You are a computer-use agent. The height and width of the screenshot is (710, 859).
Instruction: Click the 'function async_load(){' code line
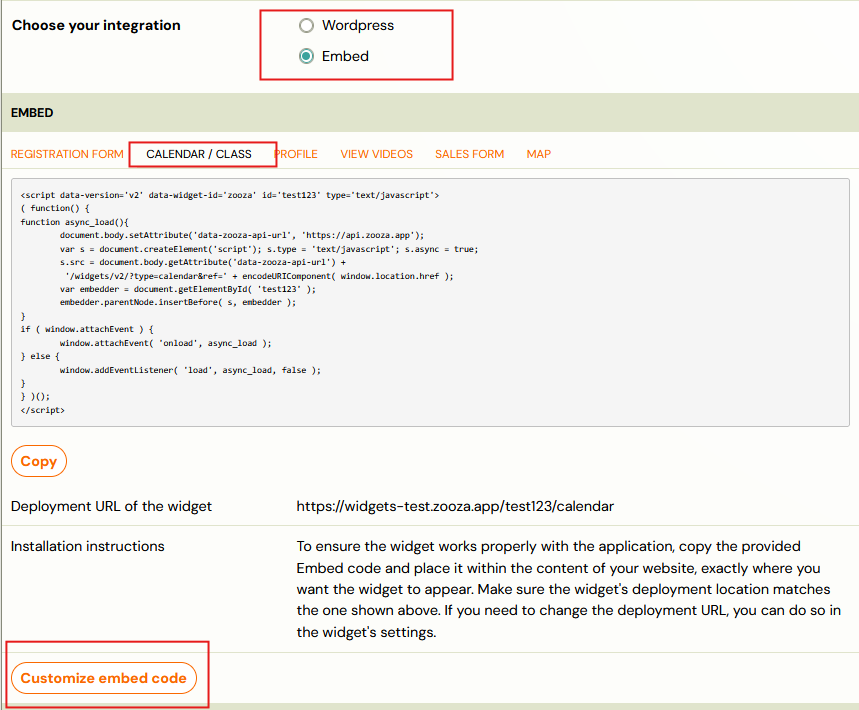pyautogui.click(x=75, y=222)
